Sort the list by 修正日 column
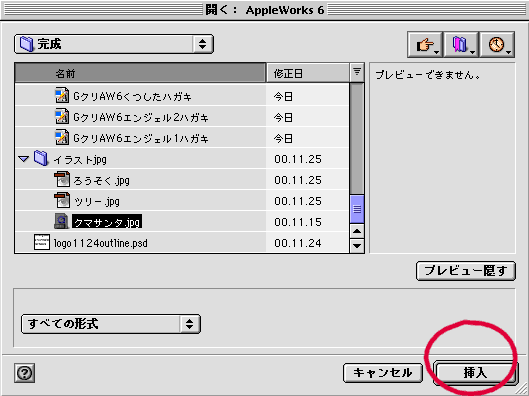Viewport: 529px width, 396px height. click(x=307, y=73)
